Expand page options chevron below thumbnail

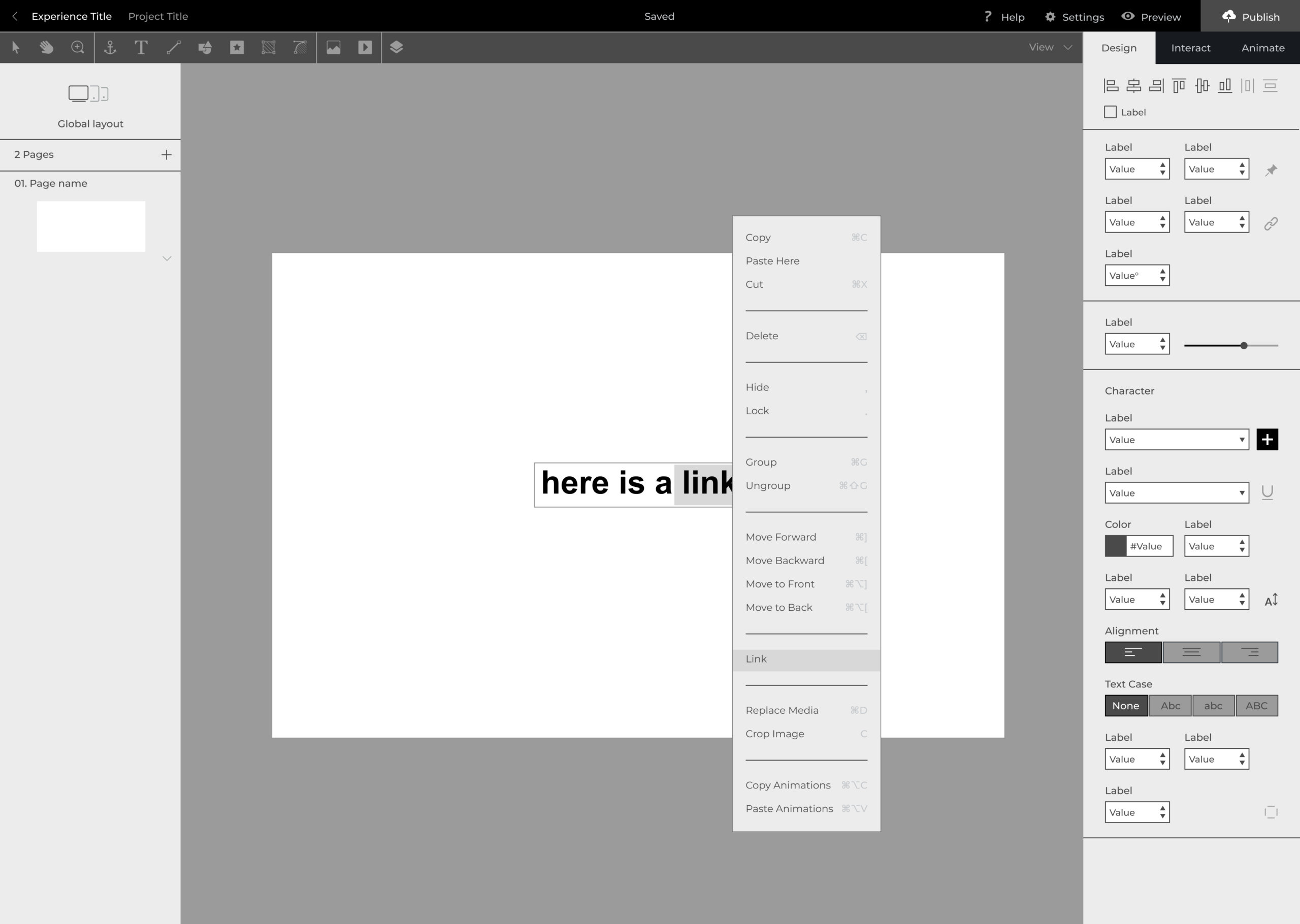click(167, 258)
